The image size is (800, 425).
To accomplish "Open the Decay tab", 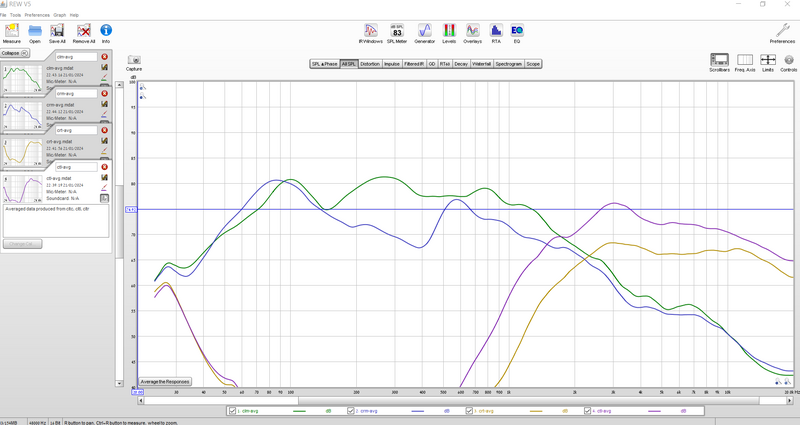I will pos(461,64).
